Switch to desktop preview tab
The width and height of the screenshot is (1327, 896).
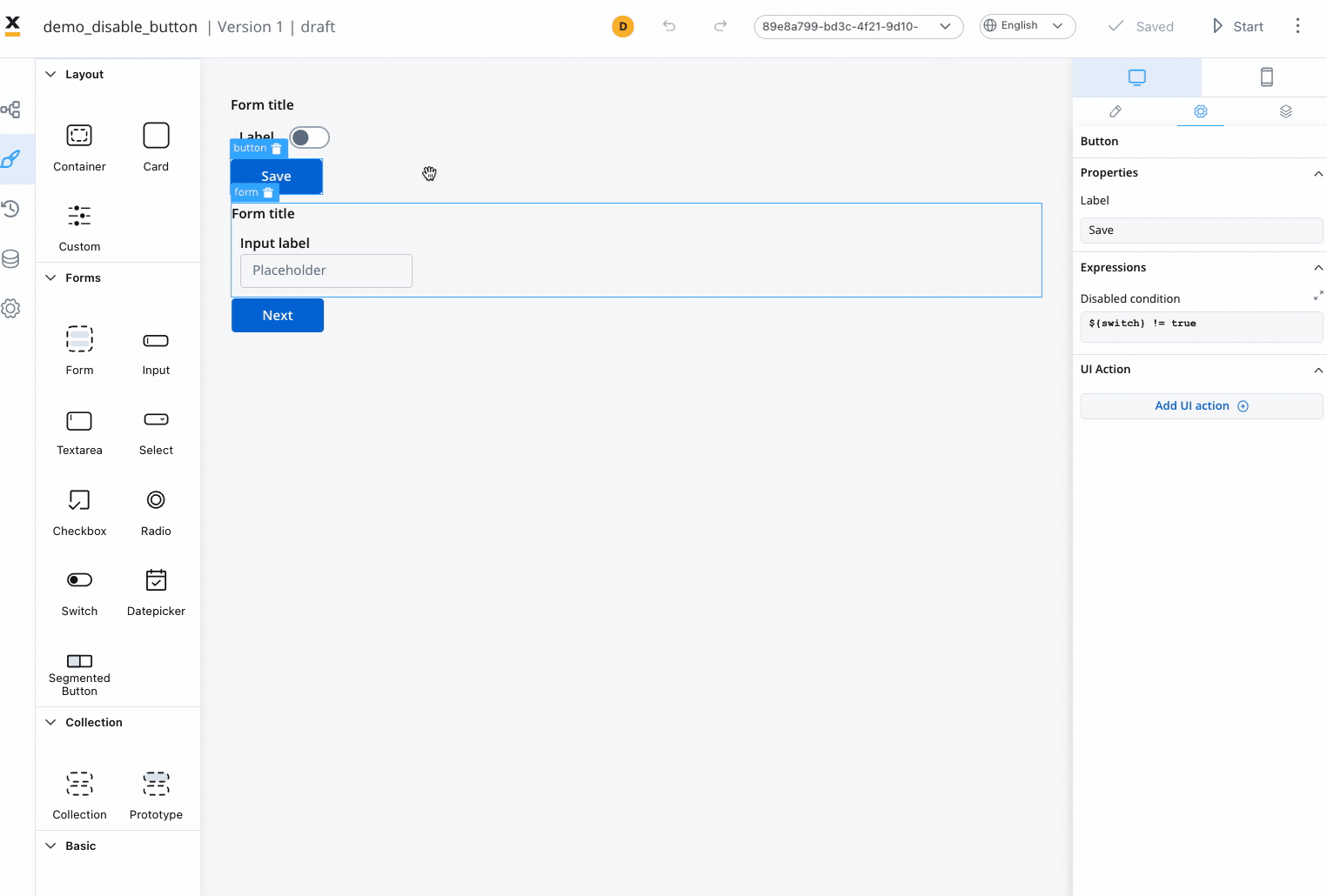(x=1136, y=77)
